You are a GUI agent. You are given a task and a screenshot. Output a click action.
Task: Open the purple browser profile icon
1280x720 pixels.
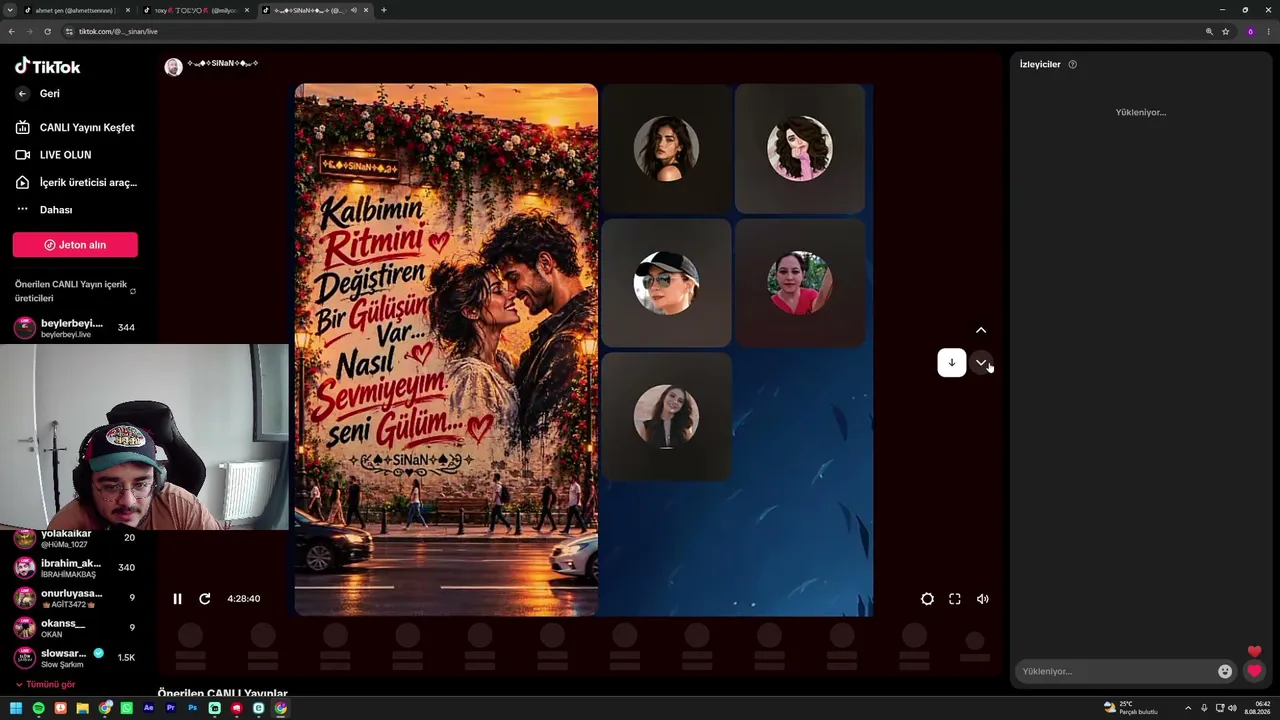point(1250,32)
